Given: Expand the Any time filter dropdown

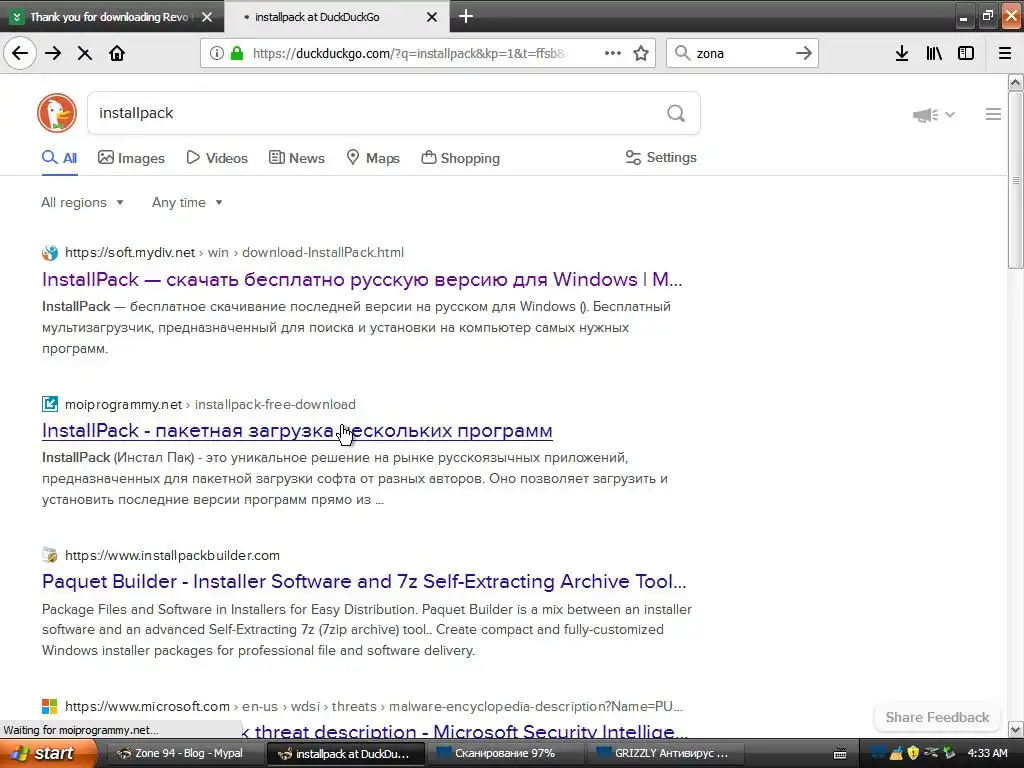Looking at the screenshot, I should [x=187, y=202].
